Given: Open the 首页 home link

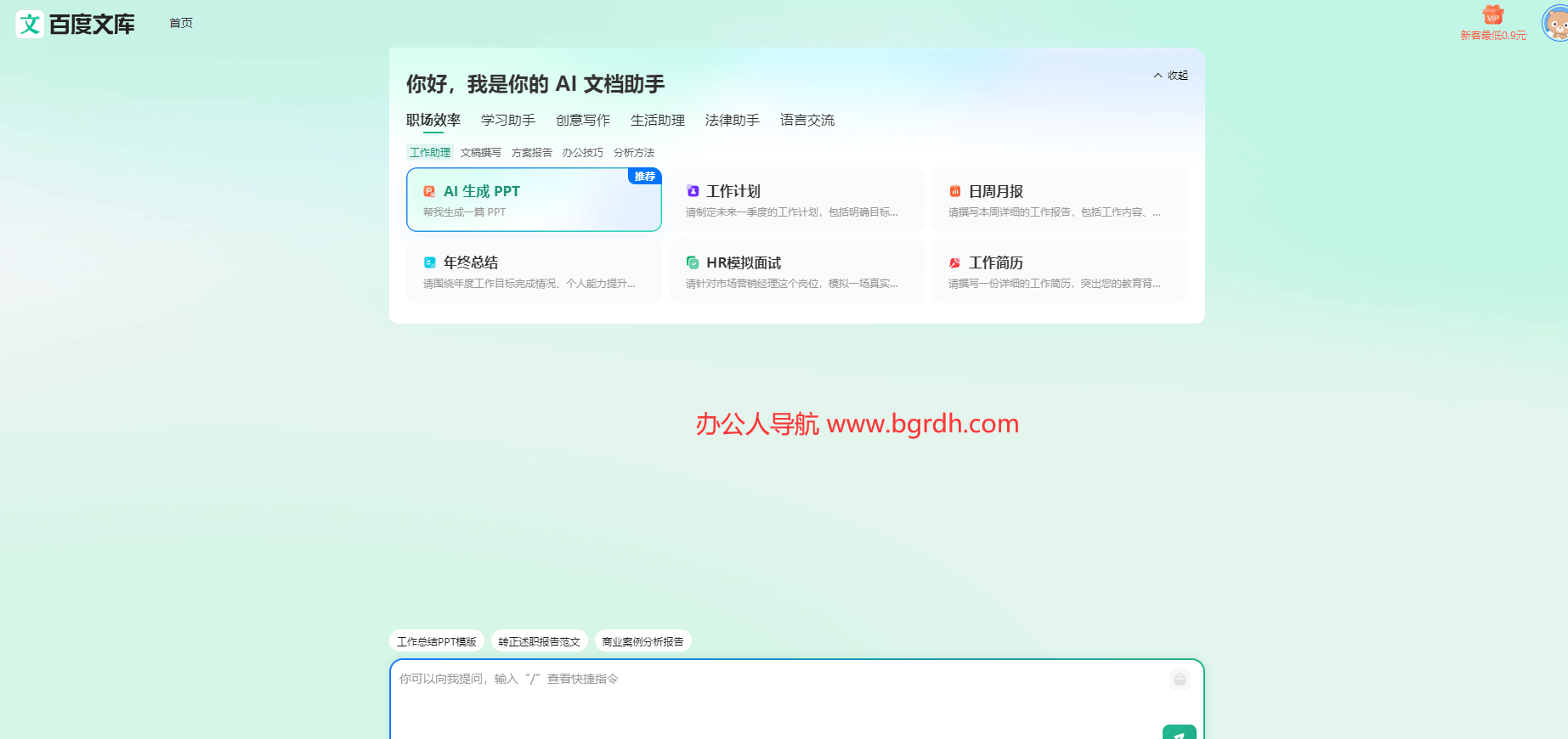Looking at the screenshot, I should [181, 23].
